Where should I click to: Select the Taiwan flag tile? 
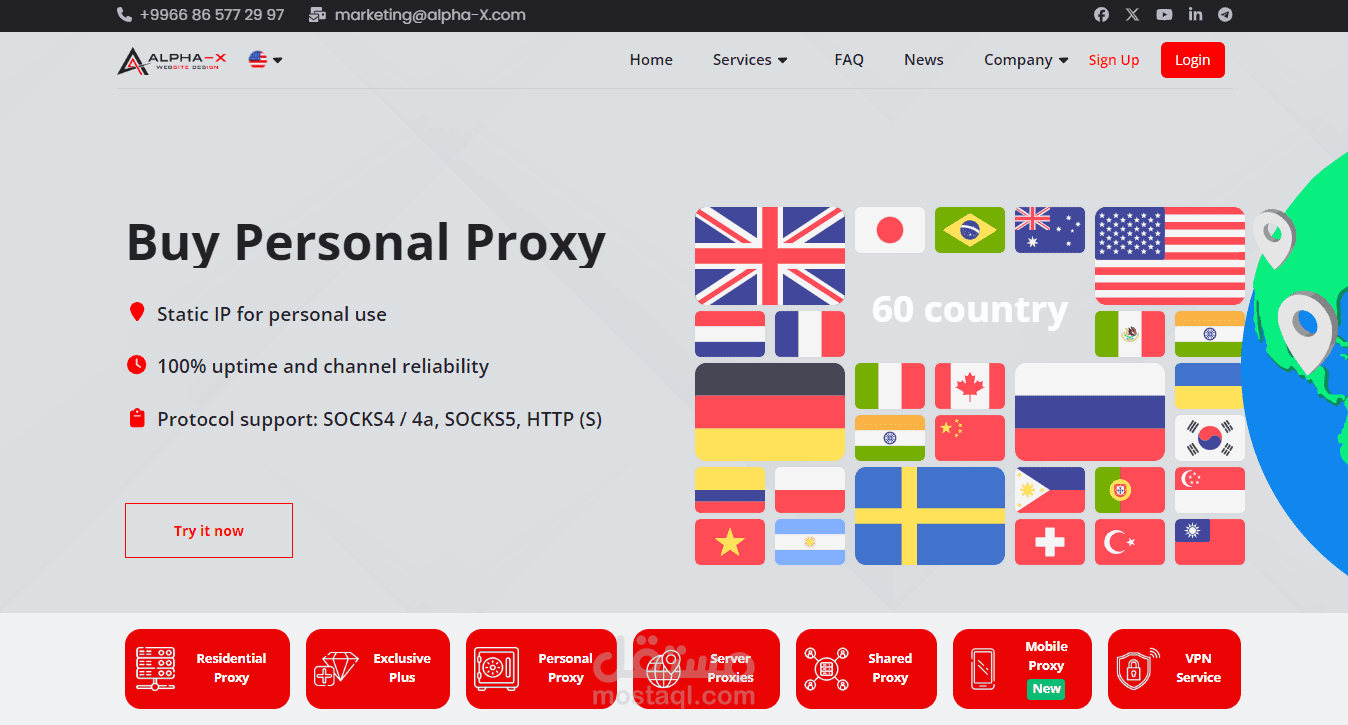point(1210,542)
